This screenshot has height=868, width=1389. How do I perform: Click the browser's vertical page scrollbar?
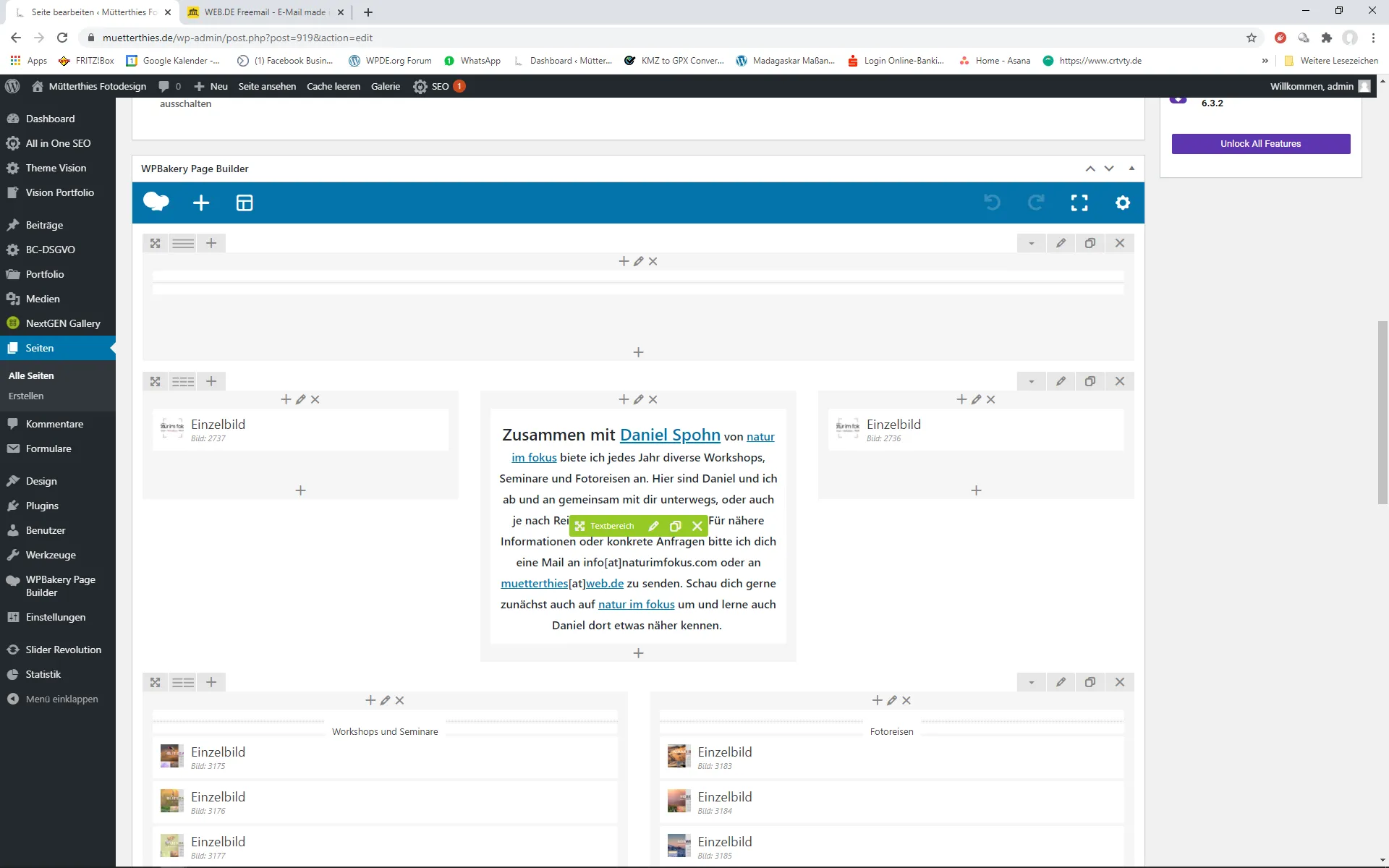(x=1382, y=412)
